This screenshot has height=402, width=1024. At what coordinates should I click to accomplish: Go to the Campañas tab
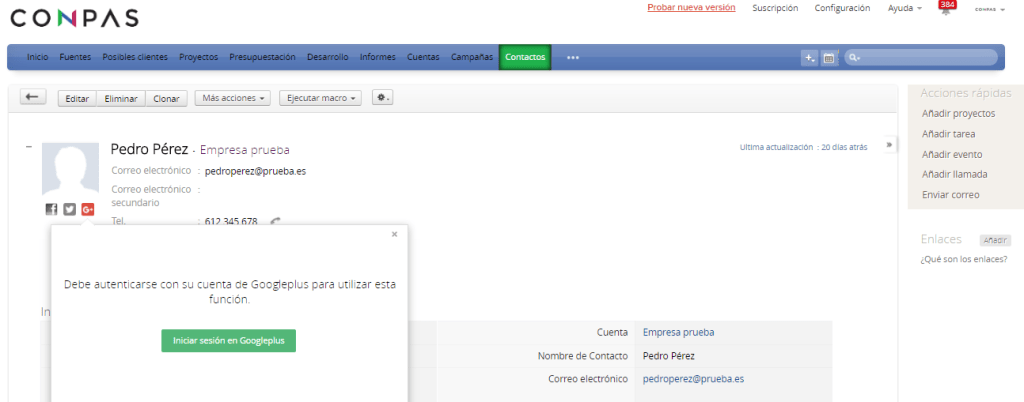[x=472, y=57]
